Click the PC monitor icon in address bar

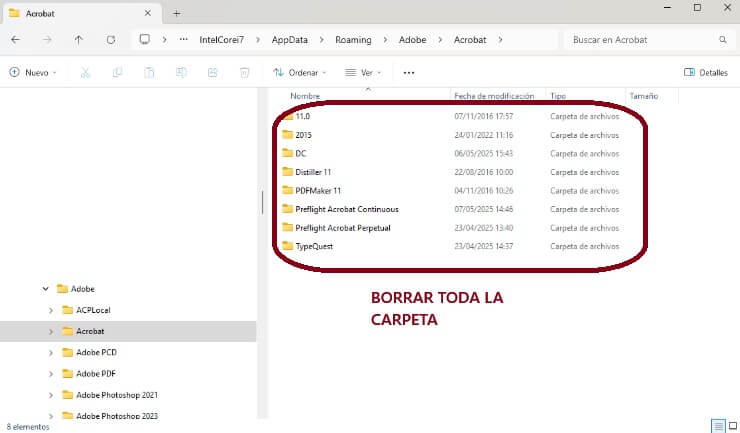[x=145, y=39]
